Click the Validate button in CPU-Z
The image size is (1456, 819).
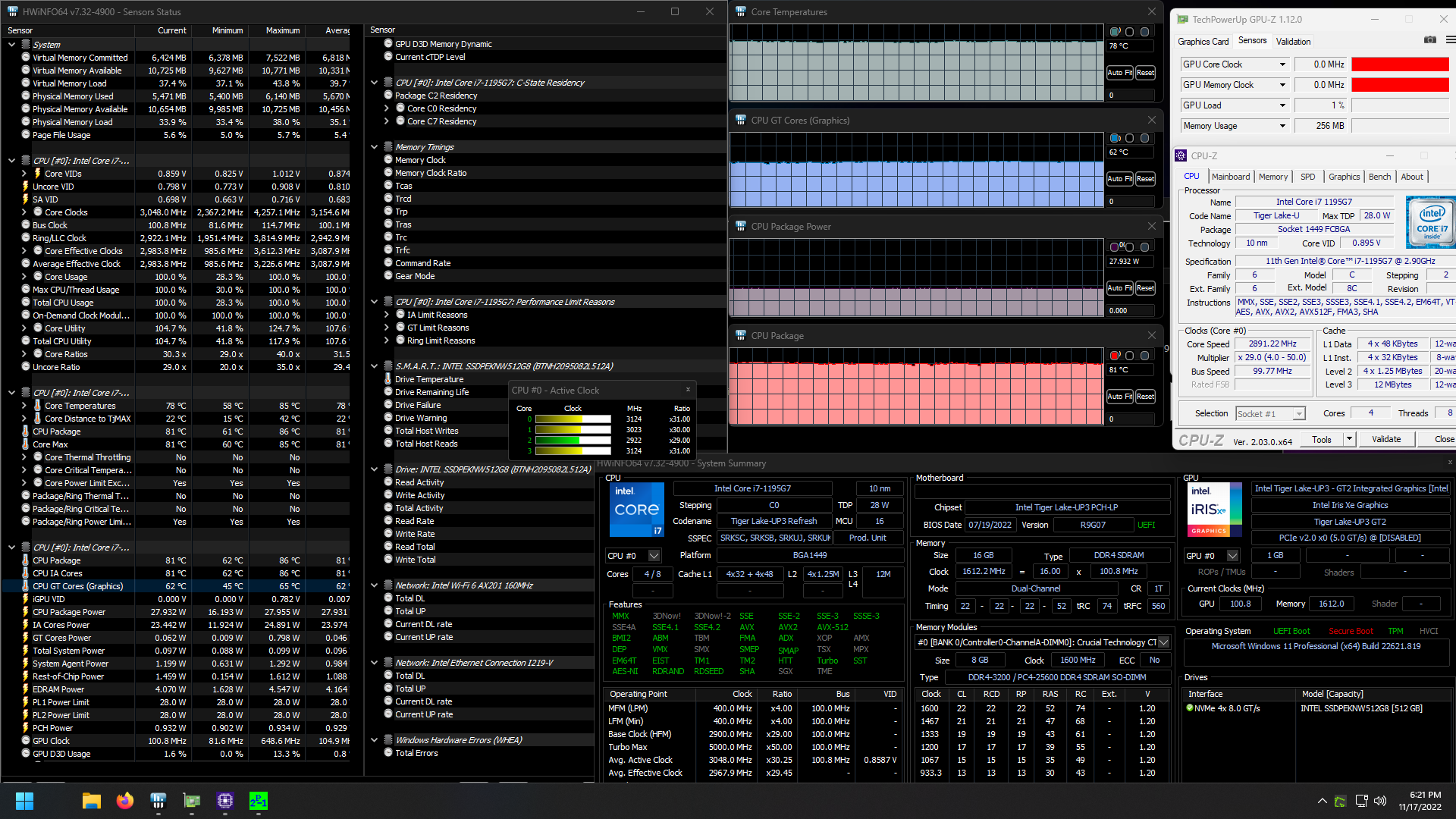coord(1386,439)
